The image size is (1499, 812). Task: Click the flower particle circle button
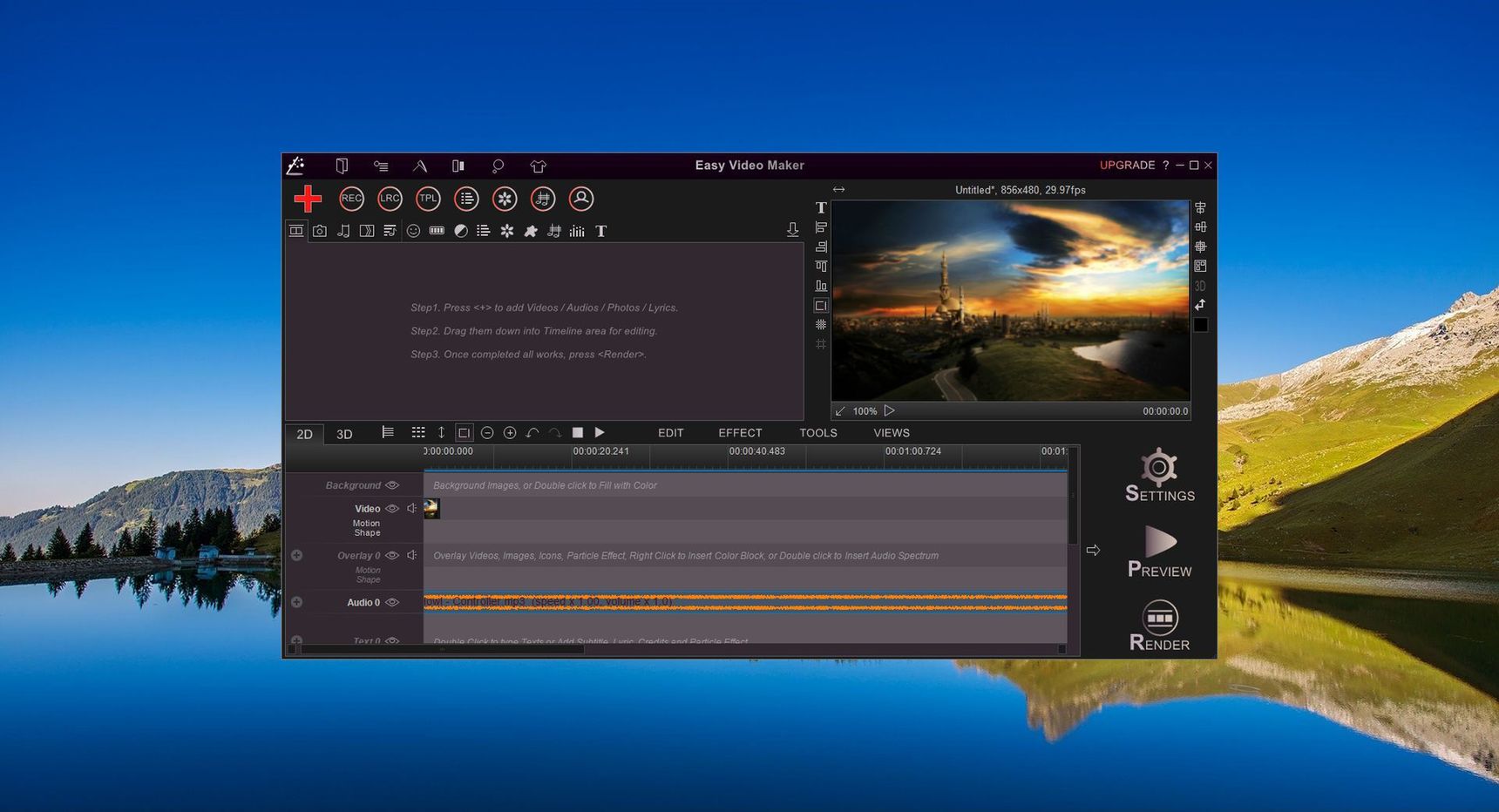(505, 199)
